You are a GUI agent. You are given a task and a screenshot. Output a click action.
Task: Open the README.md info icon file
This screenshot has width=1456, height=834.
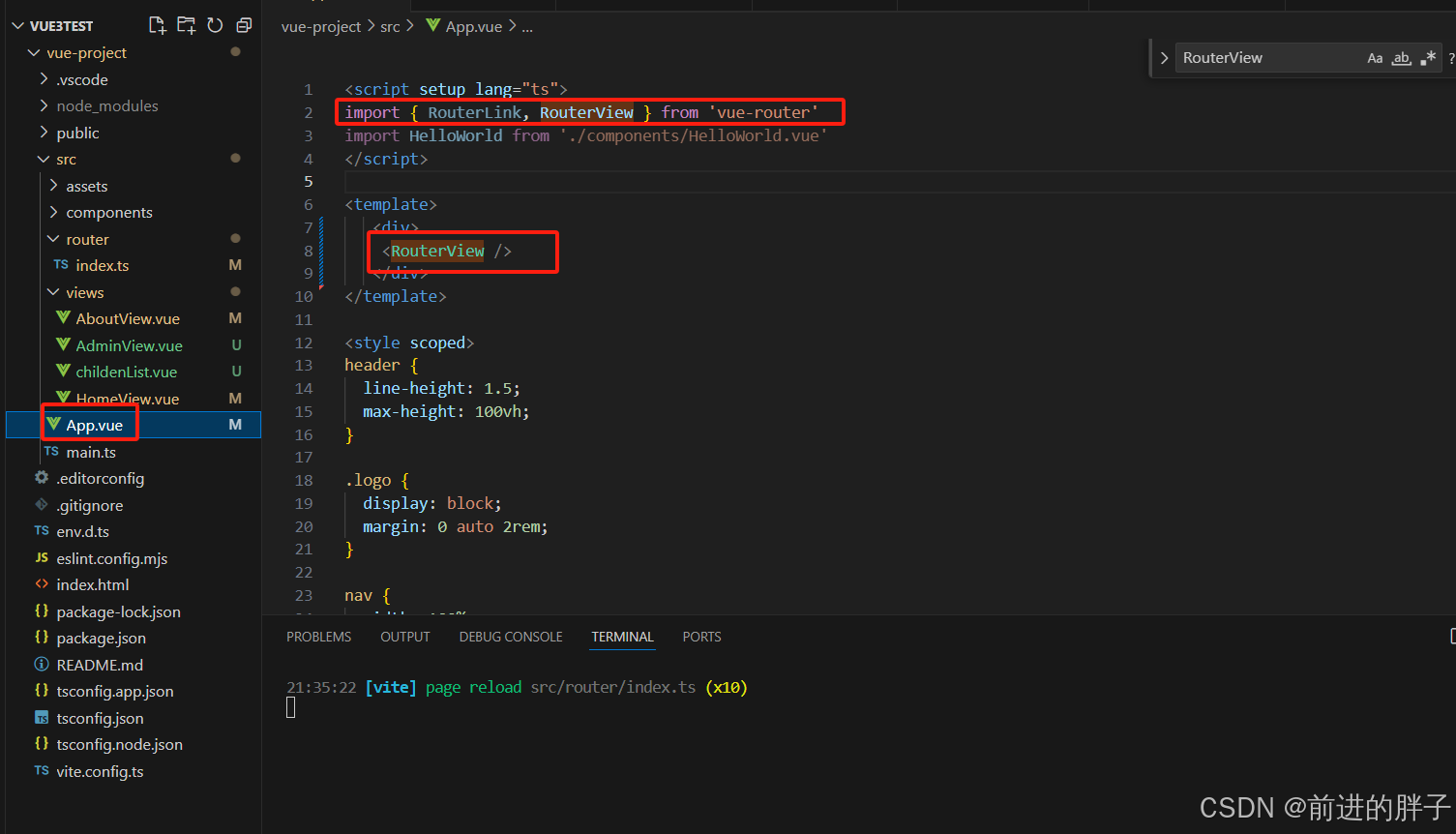[x=42, y=665]
